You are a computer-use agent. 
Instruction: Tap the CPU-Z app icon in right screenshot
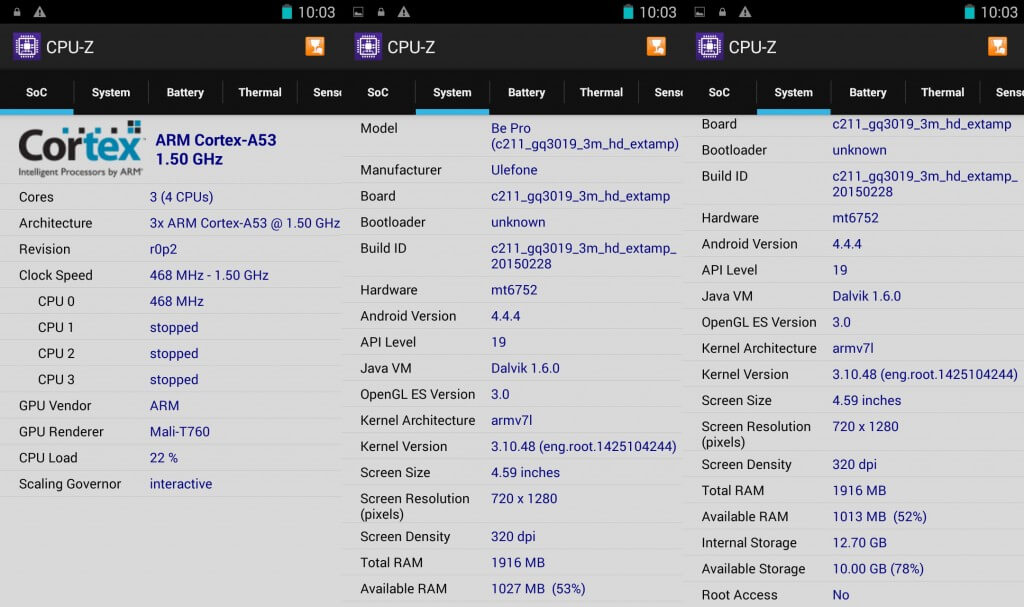pyautogui.click(x=709, y=47)
